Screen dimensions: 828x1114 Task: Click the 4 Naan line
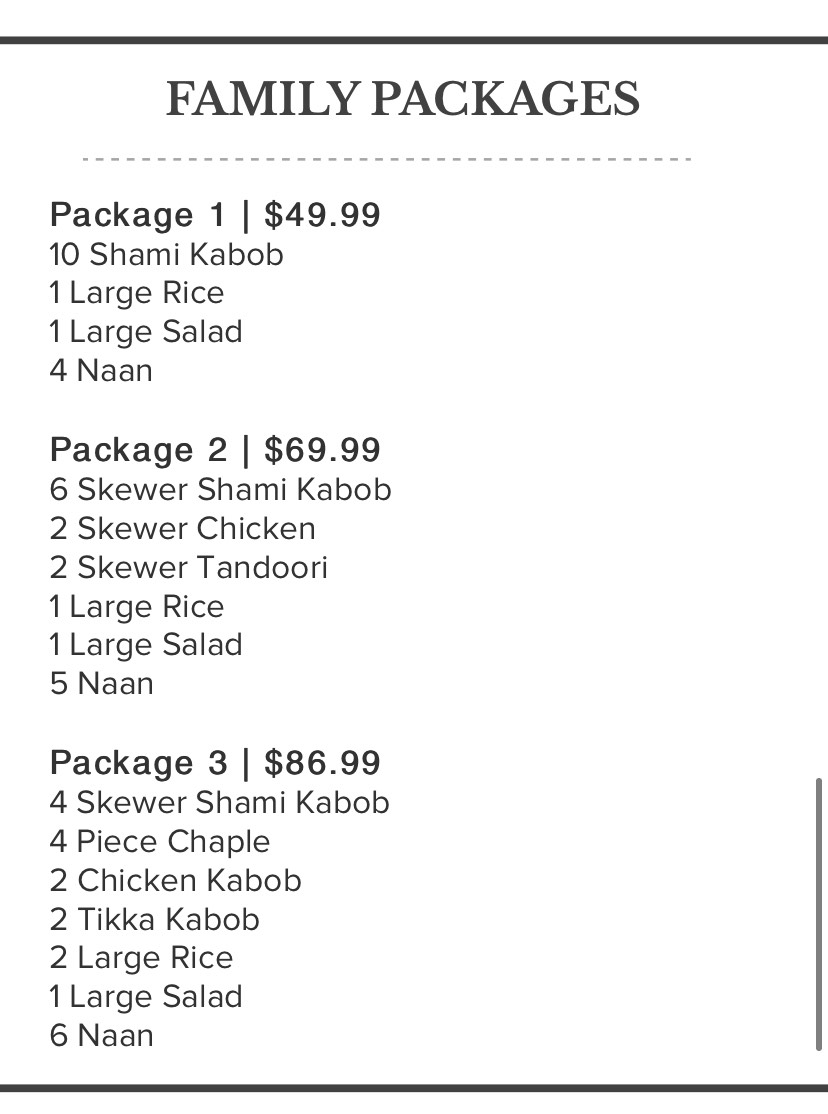[x=101, y=371]
